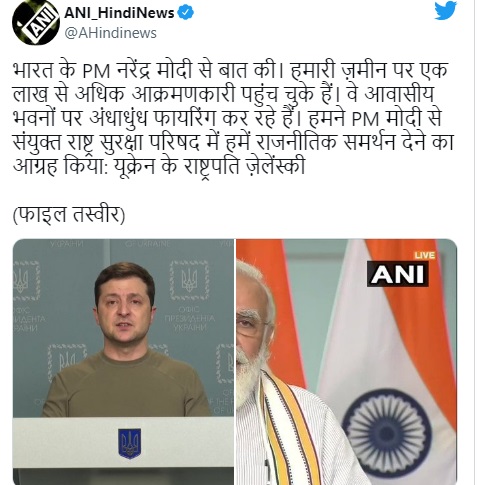The height and width of the screenshot is (485, 477).
Task: Click the tweet line starting "लाख से अधिक"
Action: [223, 94]
